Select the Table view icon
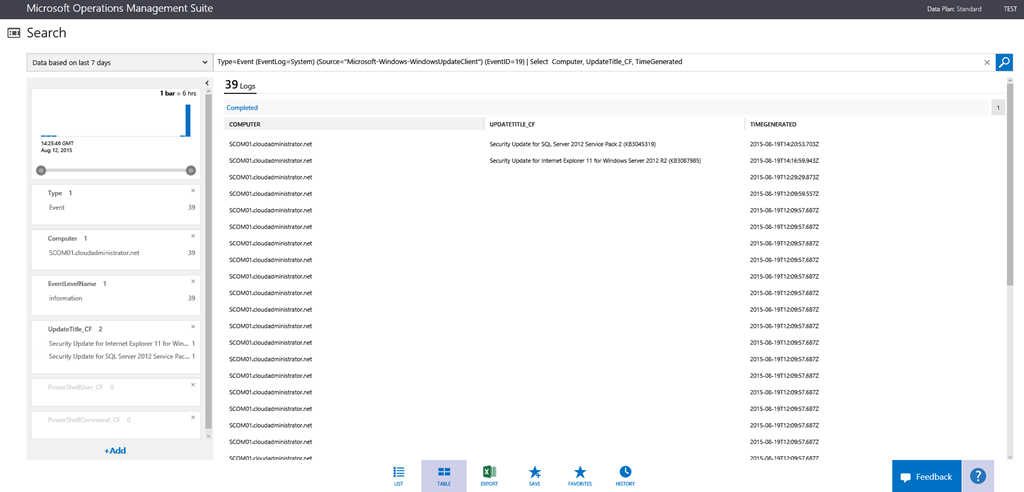The image size is (1024, 492). (x=444, y=476)
